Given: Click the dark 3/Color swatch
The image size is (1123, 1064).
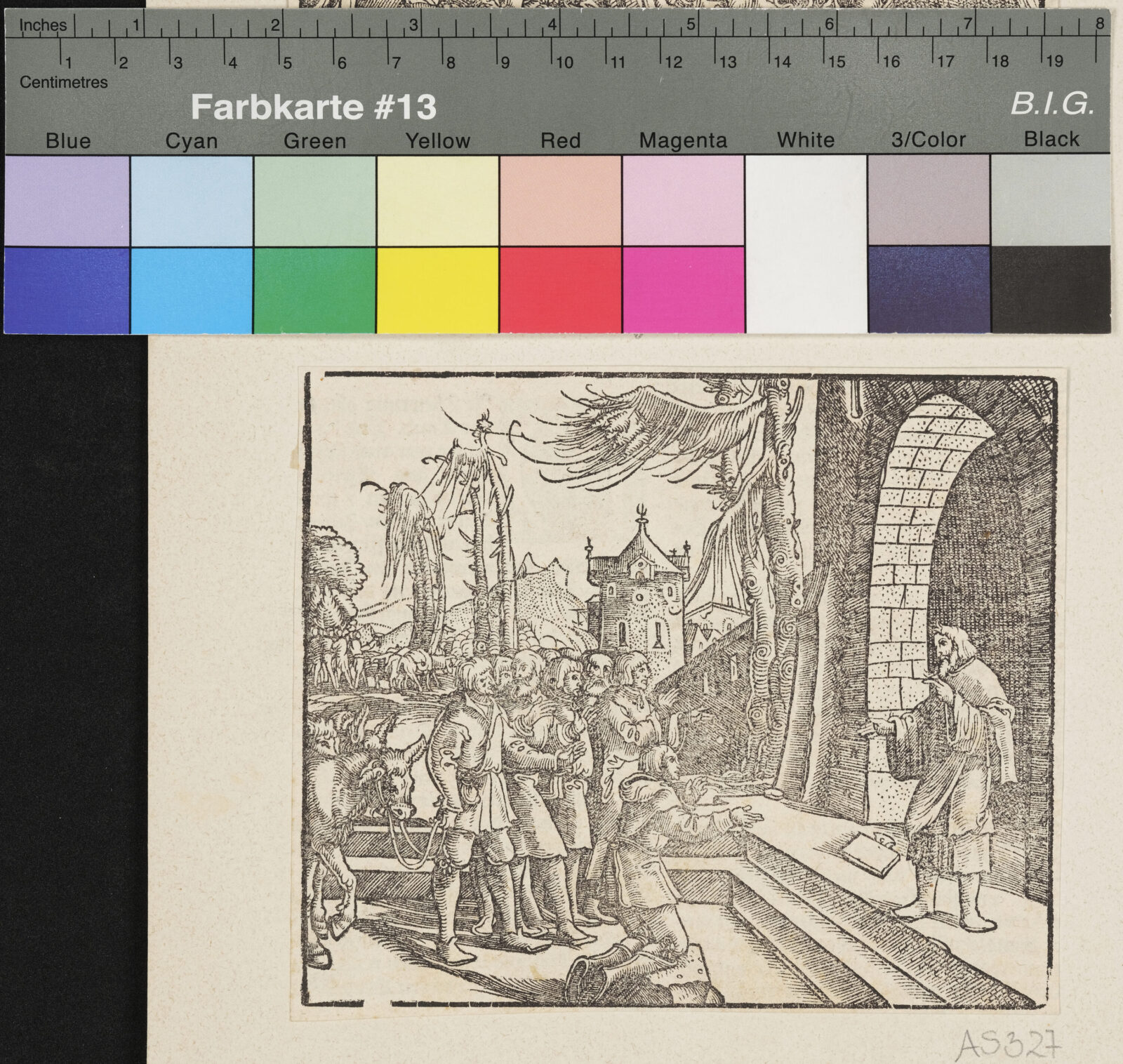Looking at the screenshot, I should tap(929, 288).
